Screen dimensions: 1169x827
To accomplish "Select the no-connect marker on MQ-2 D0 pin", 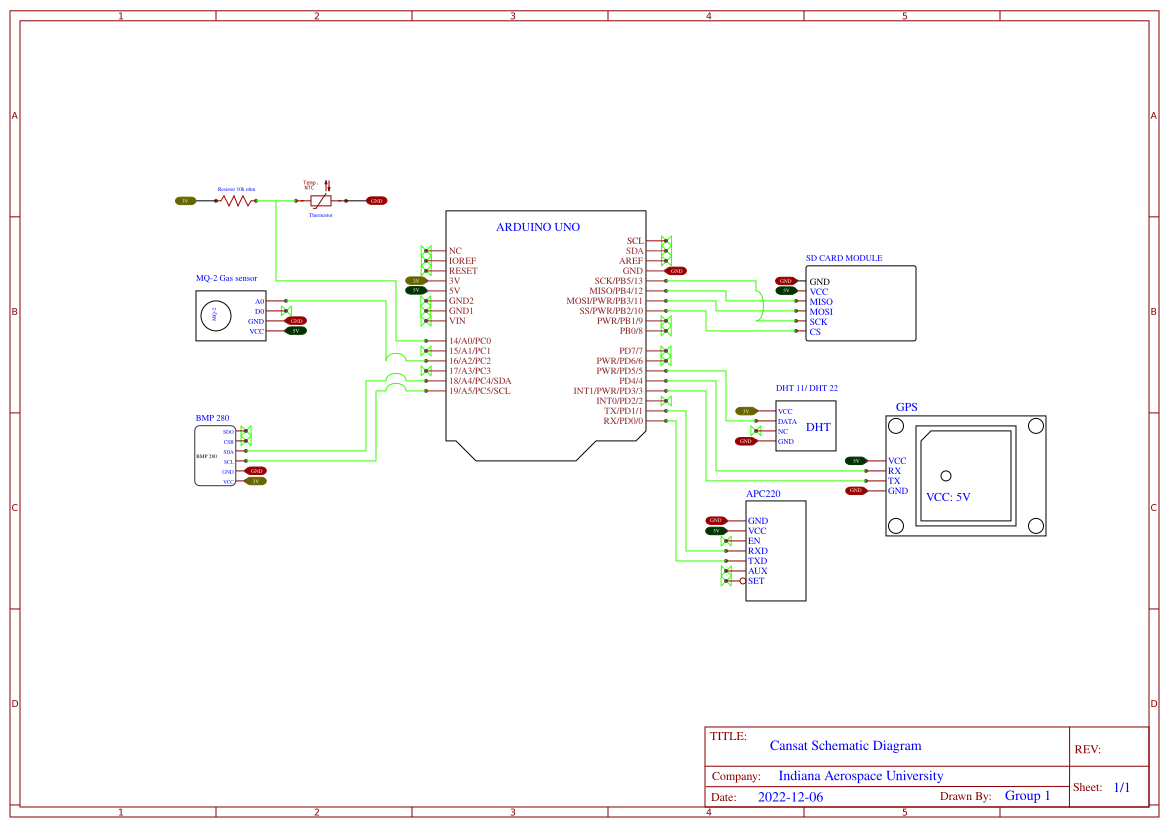I will coord(286,311).
